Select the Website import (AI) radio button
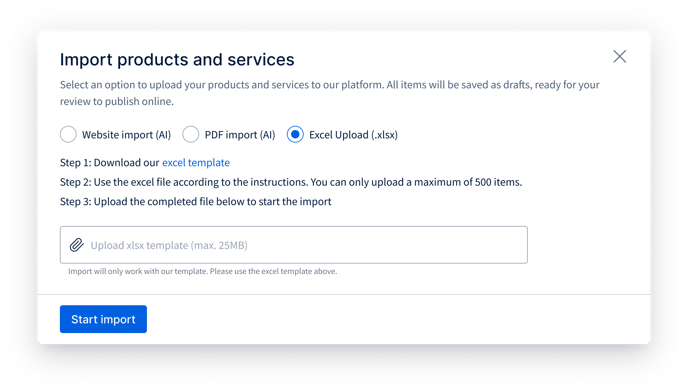Screen dimensions: 688x388 click(x=68, y=134)
